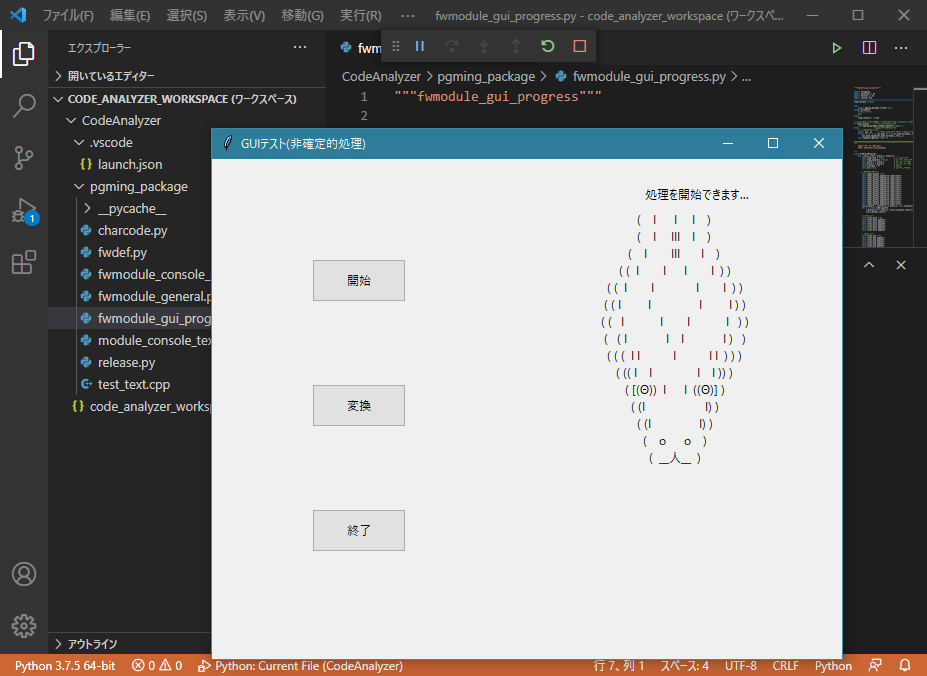This screenshot has height=676, width=927.
Task: Grab the debug toolbar drag handle
Action: [x=396, y=46]
